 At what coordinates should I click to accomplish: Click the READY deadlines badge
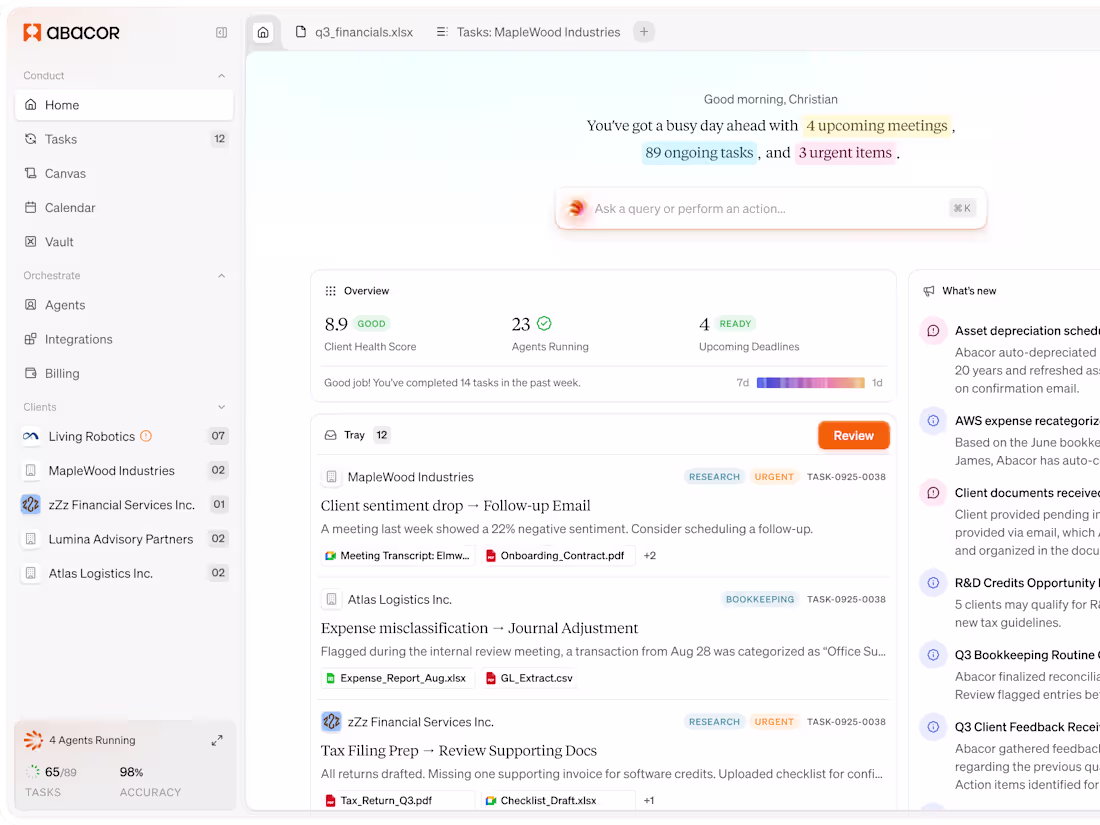click(735, 324)
